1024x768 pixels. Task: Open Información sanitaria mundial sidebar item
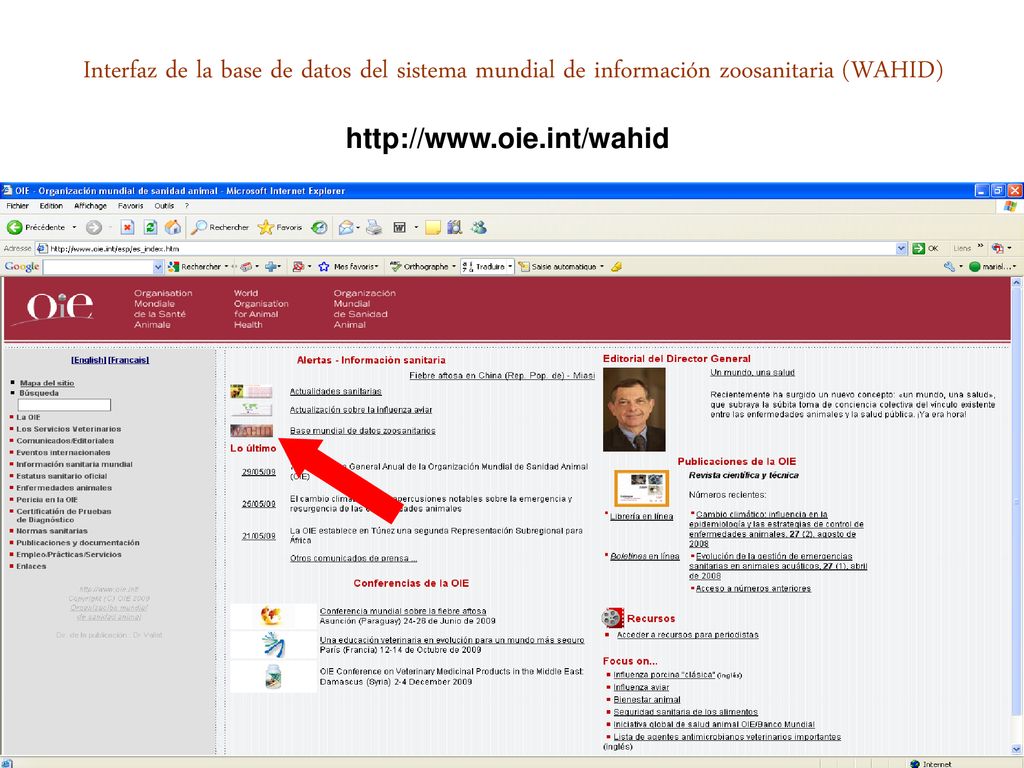click(74, 464)
